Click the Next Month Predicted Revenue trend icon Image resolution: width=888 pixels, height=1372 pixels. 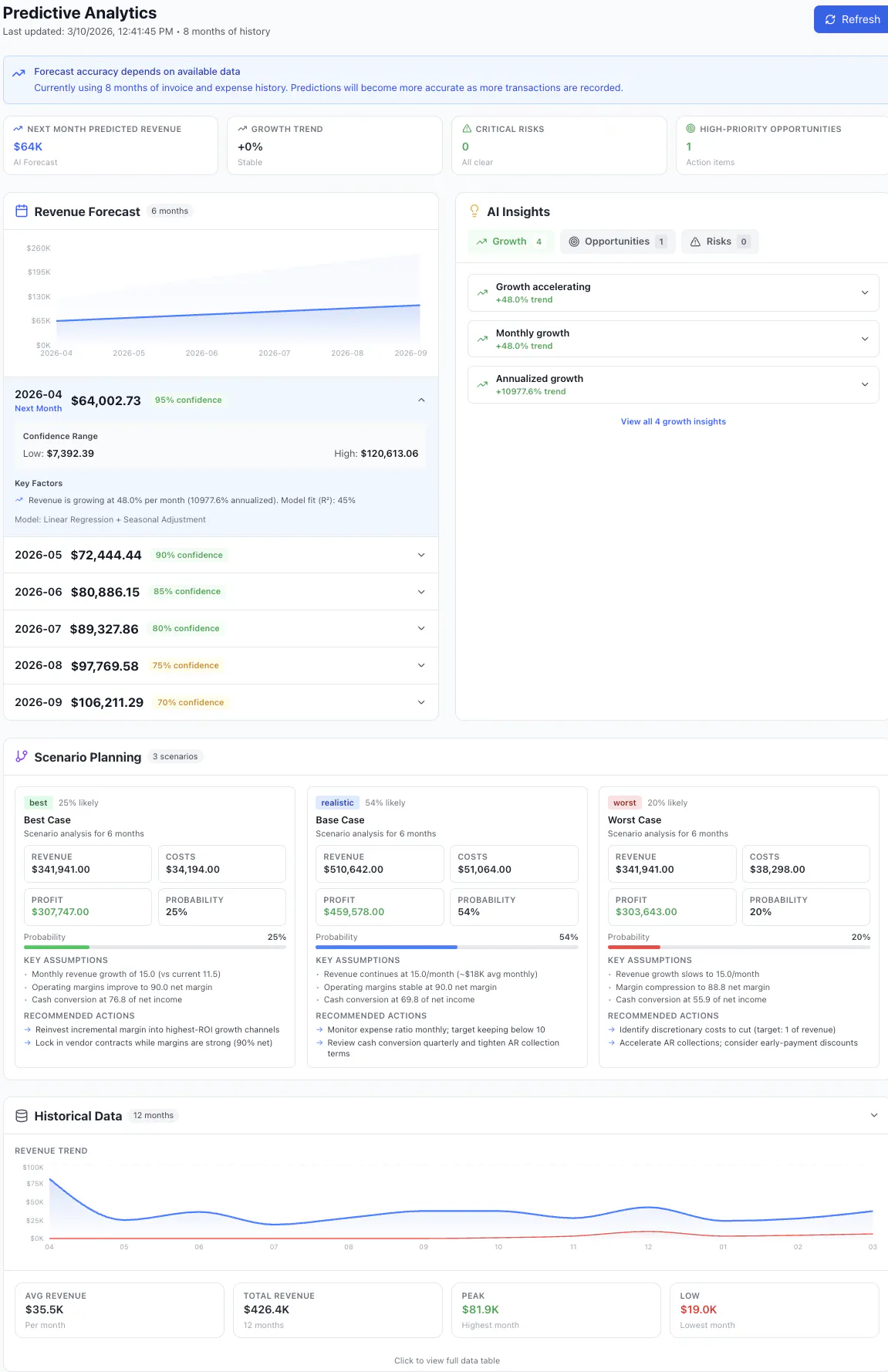coord(19,129)
